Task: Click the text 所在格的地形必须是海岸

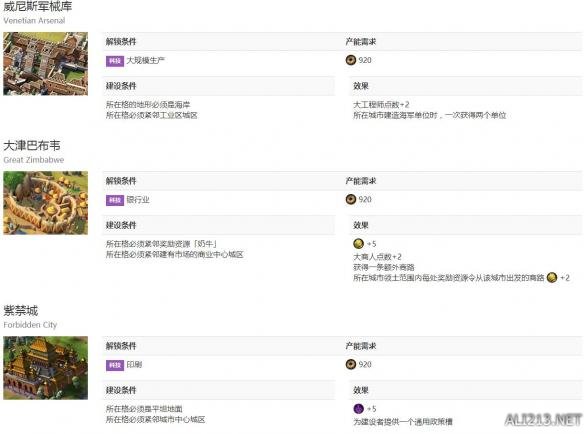Action: point(148,105)
